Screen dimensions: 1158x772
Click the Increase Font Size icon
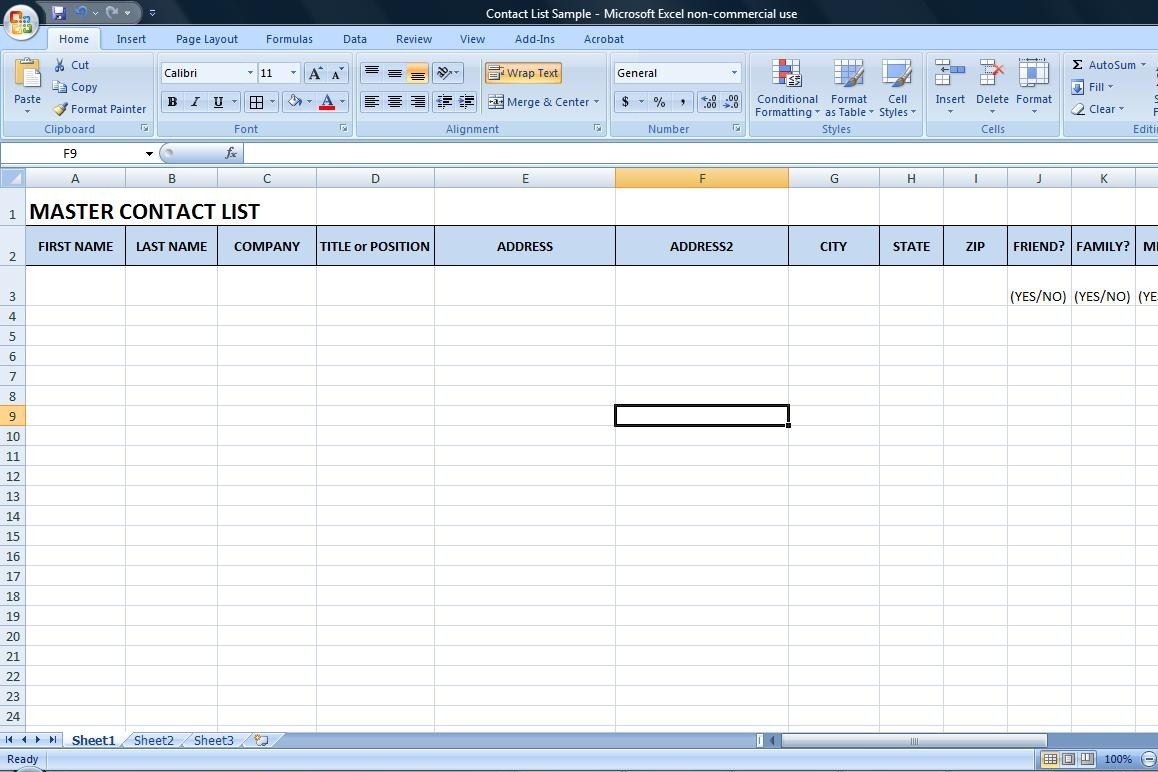click(315, 73)
